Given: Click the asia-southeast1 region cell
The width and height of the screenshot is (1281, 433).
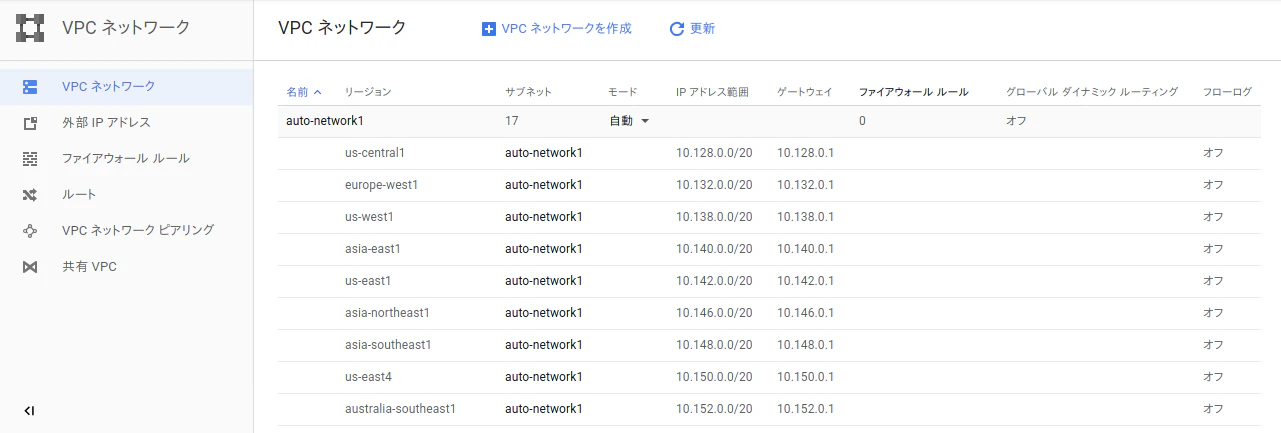Looking at the screenshot, I should point(388,345).
